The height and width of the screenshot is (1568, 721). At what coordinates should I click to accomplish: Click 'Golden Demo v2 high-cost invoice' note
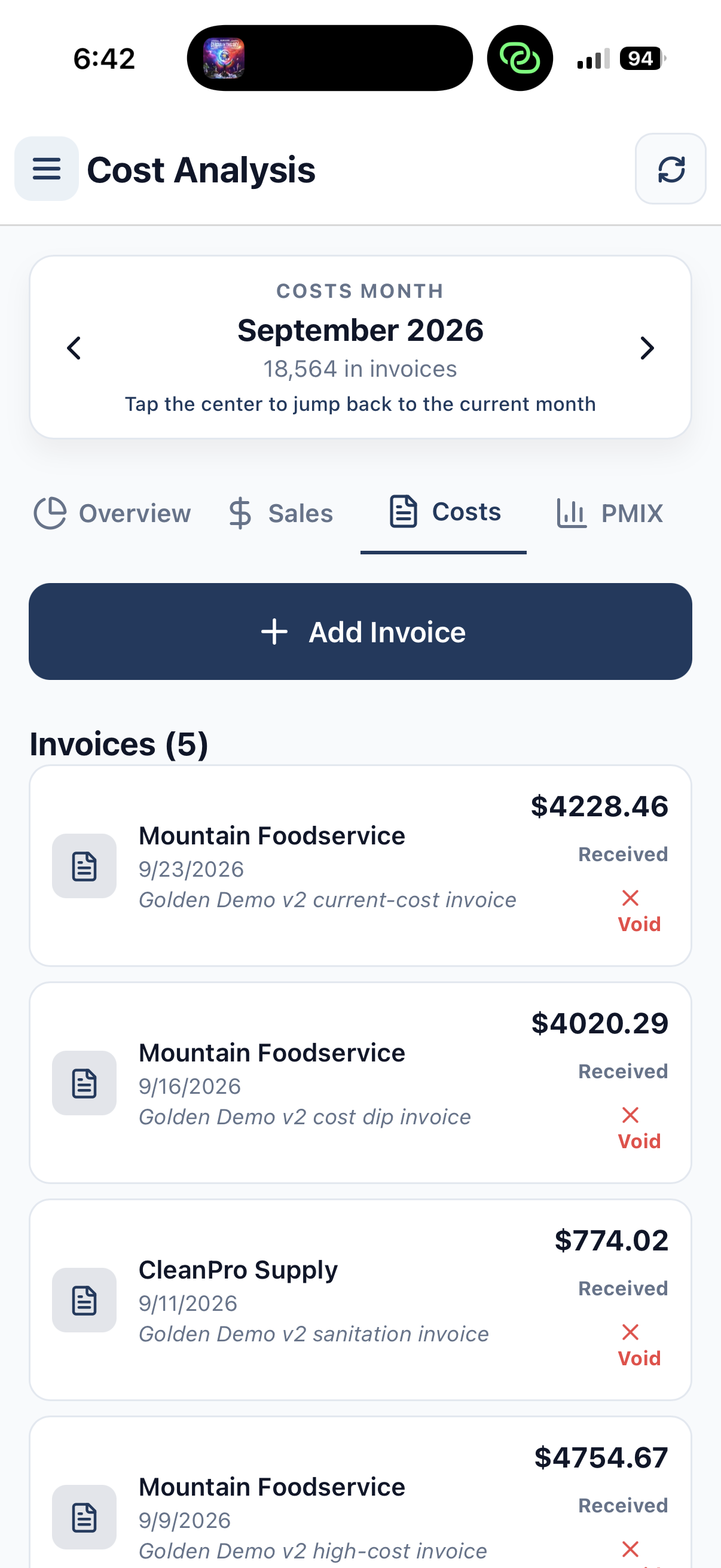(313, 1551)
